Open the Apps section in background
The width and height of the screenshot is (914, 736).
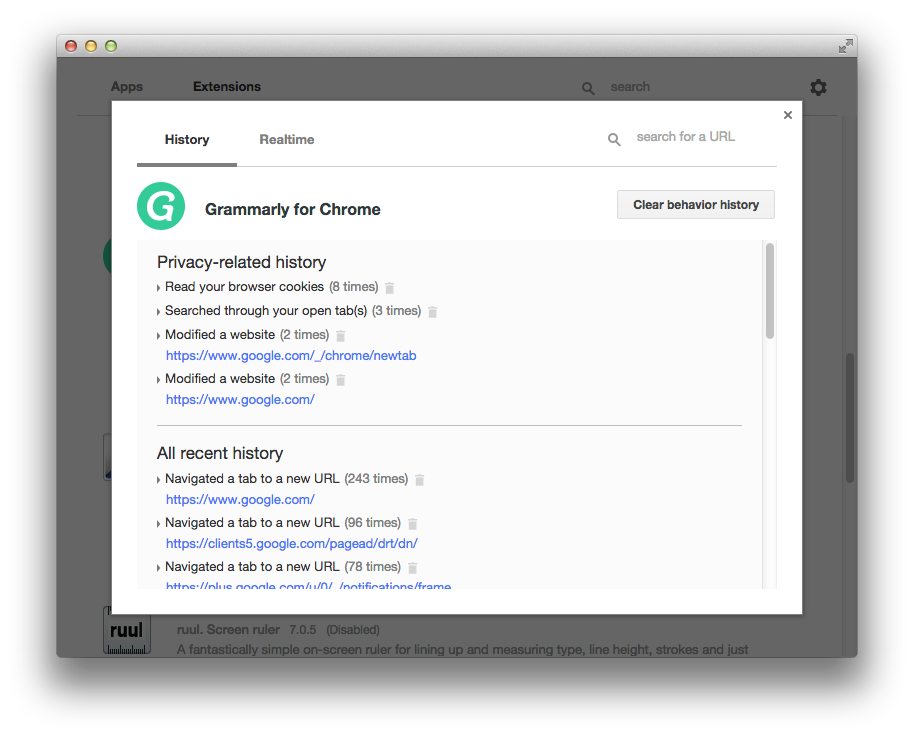127,87
